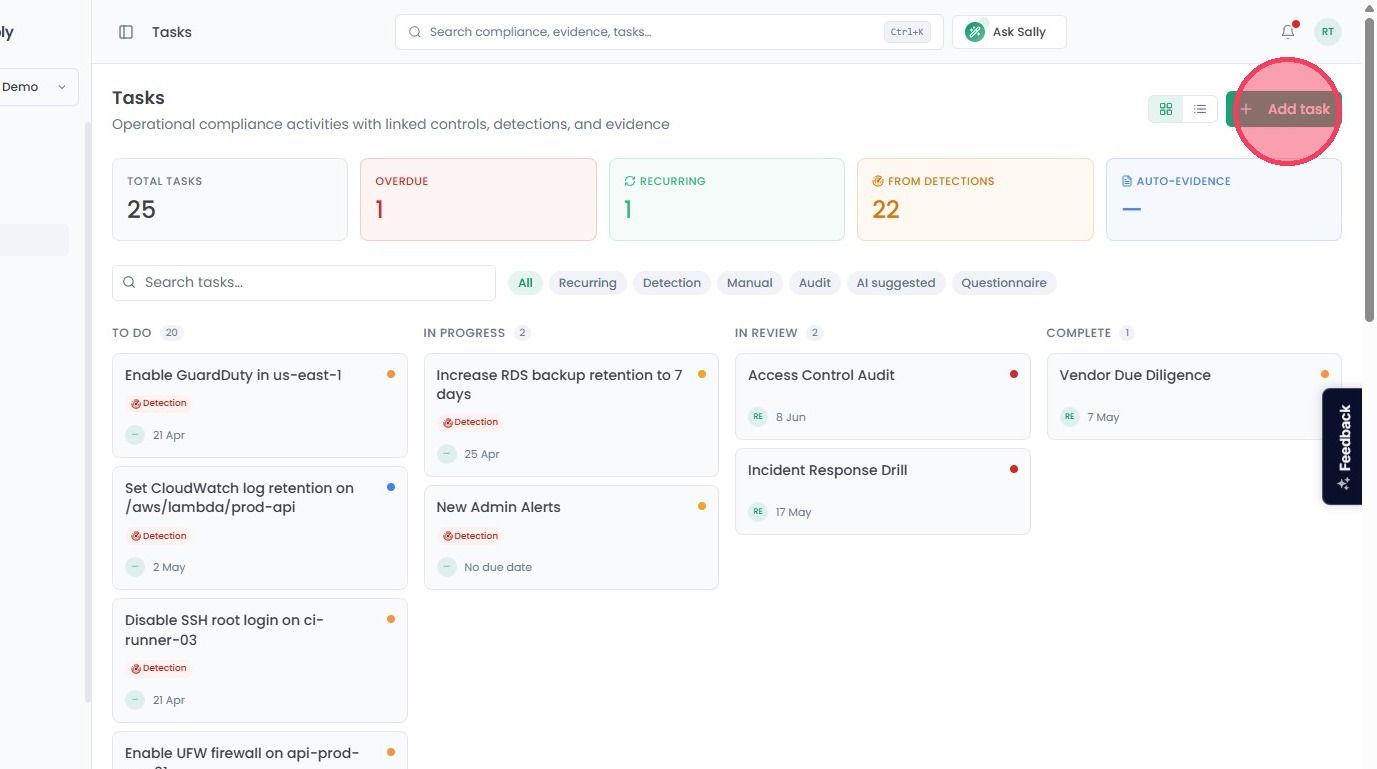Click the RE avatar on Vendor Due Diligence
The height and width of the screenshot is (769, 1377).
(1070, 417)
